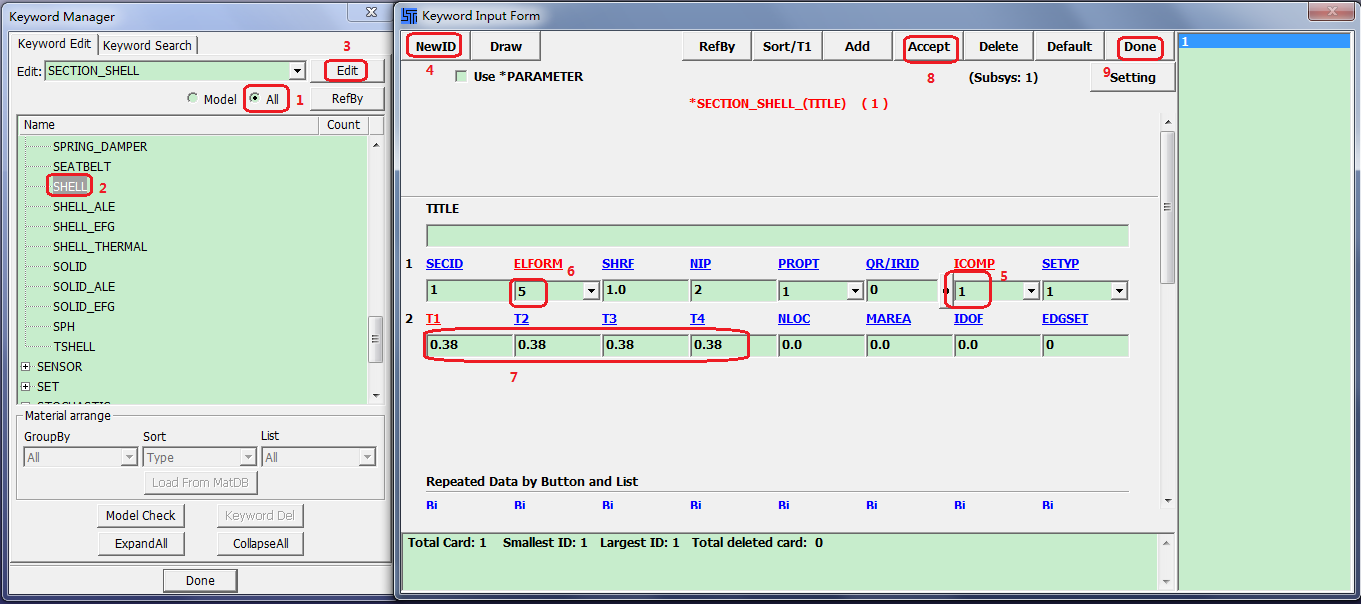The height and width of the screenshot is (604, 1361).
Task: Expand the SET tree node
Action: [x=26, y=387]
